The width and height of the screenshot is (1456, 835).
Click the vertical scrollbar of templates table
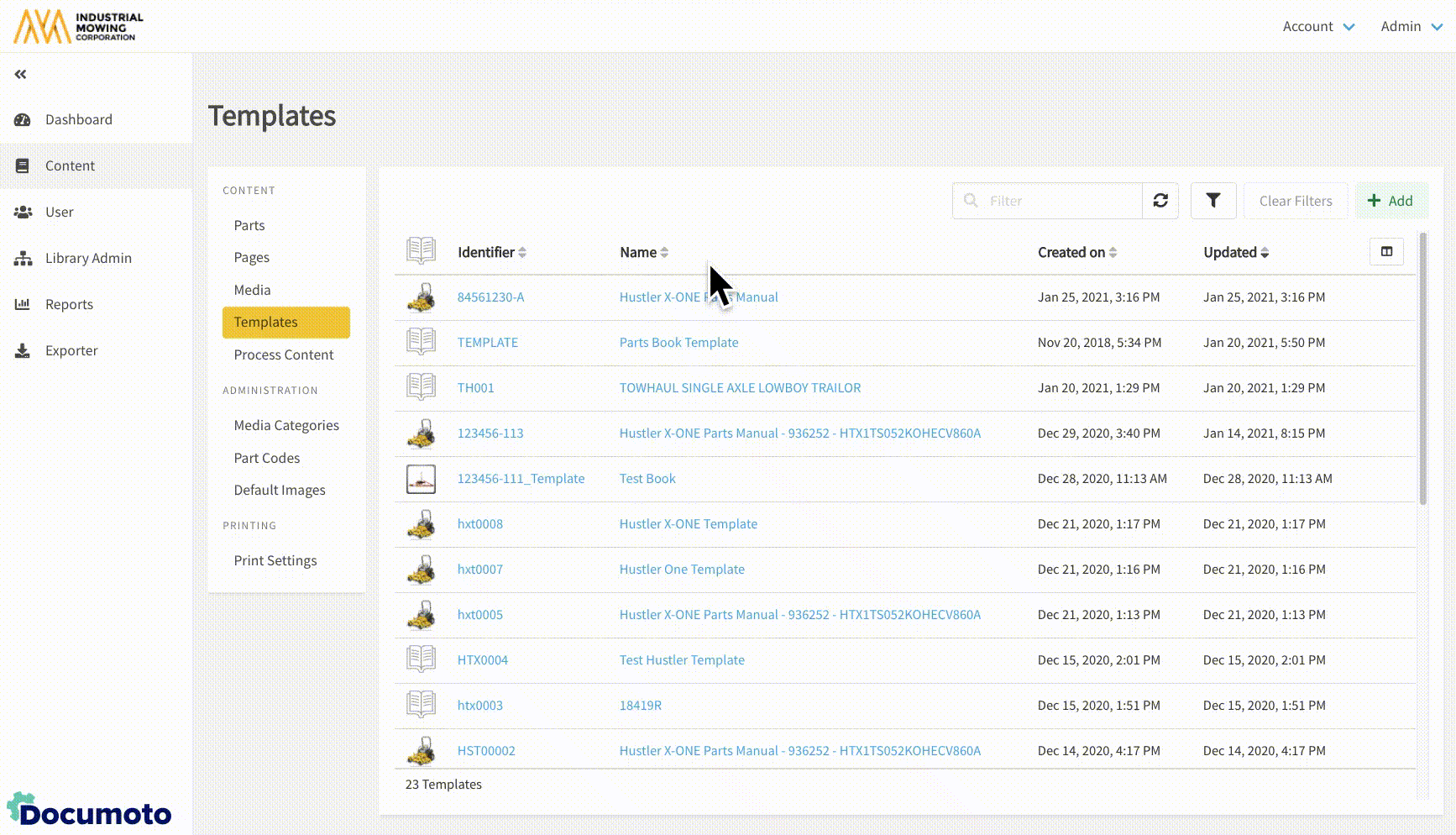click(x=1422, y=370)
